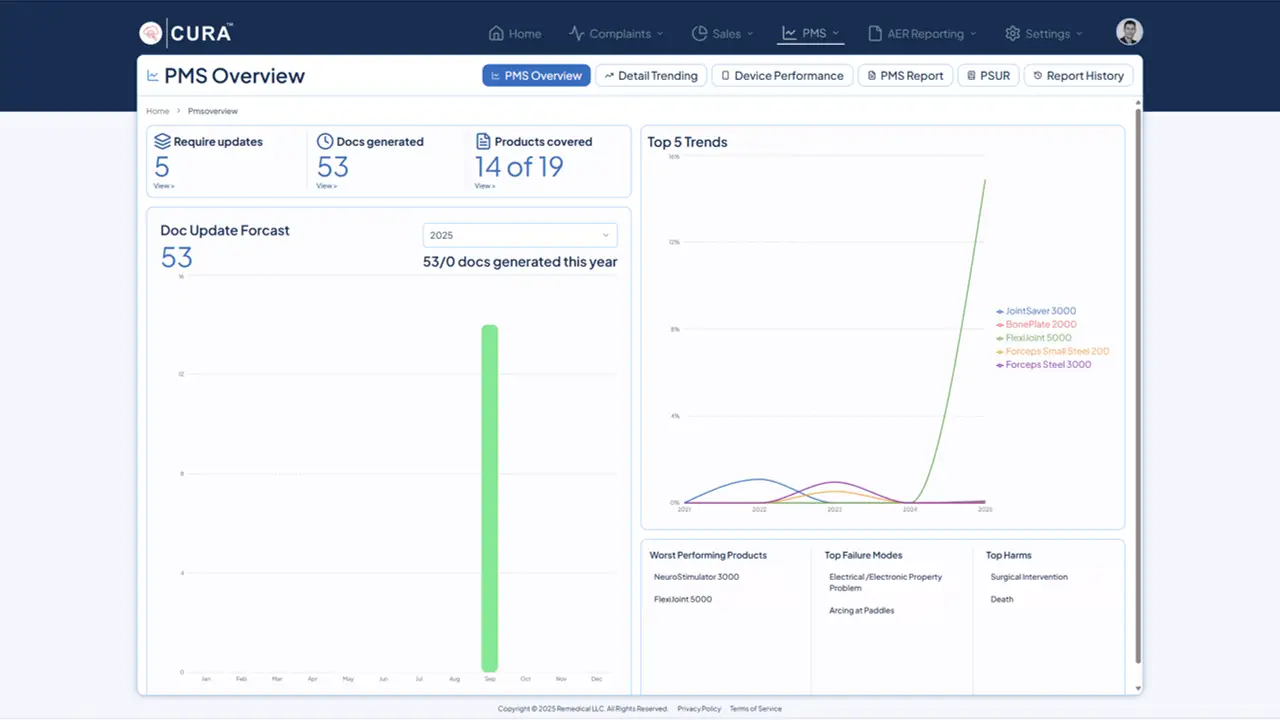1280x720 pixels.
Task: Expand the PMS navigation menu
Action: (812, 33)
